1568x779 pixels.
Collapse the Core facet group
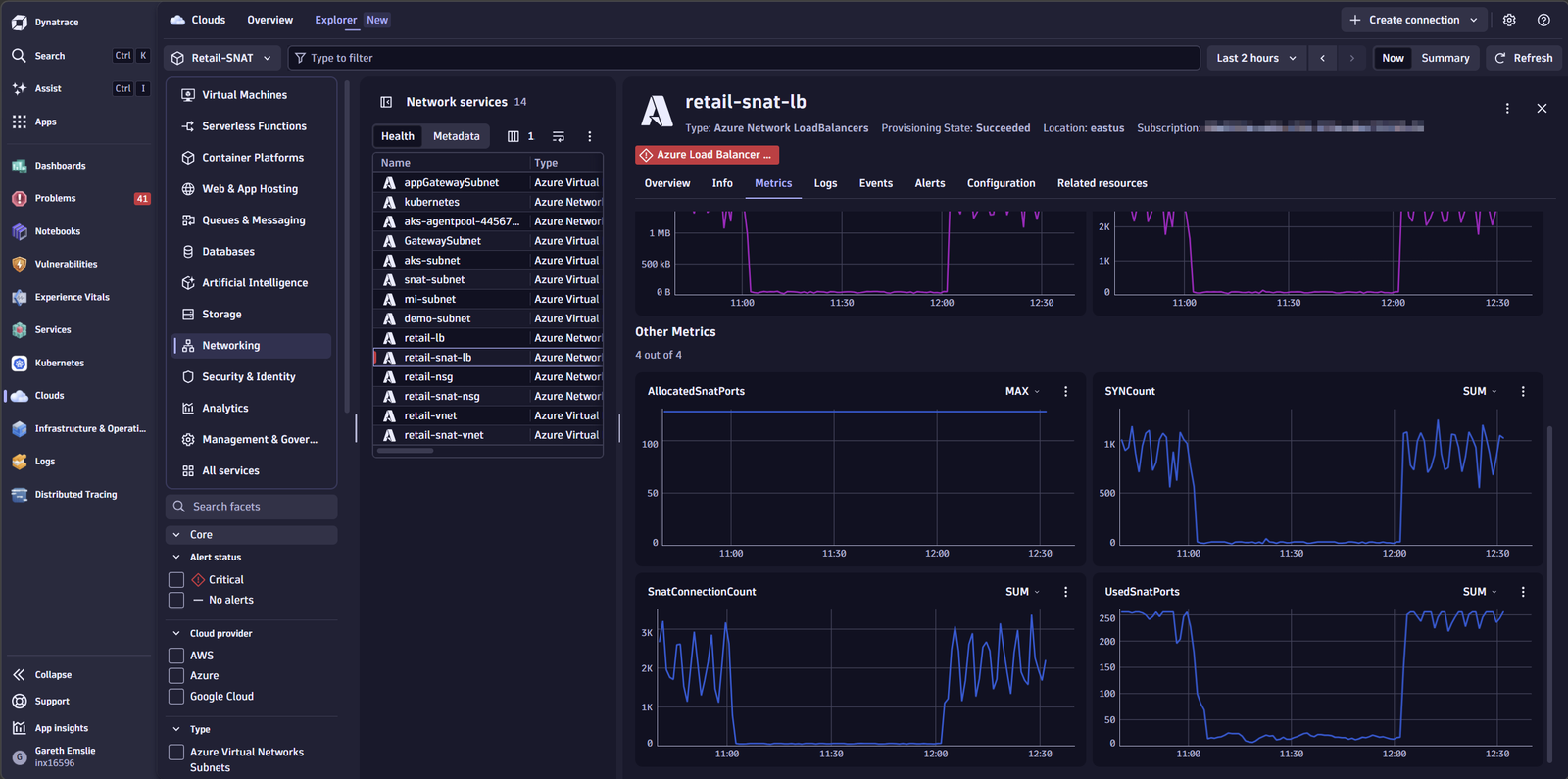[176, 535]
